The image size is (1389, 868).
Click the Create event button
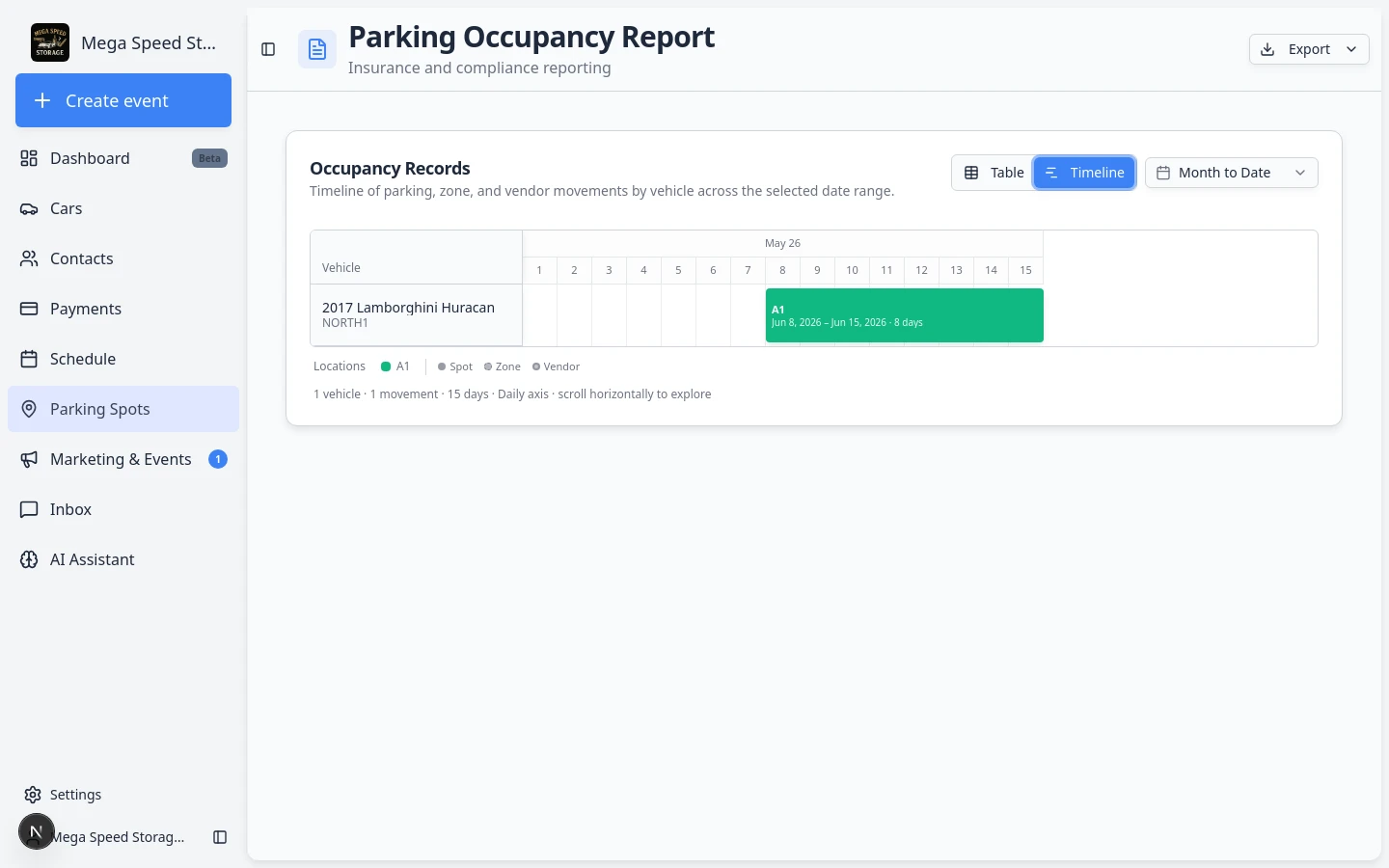(x=123, y=100)
